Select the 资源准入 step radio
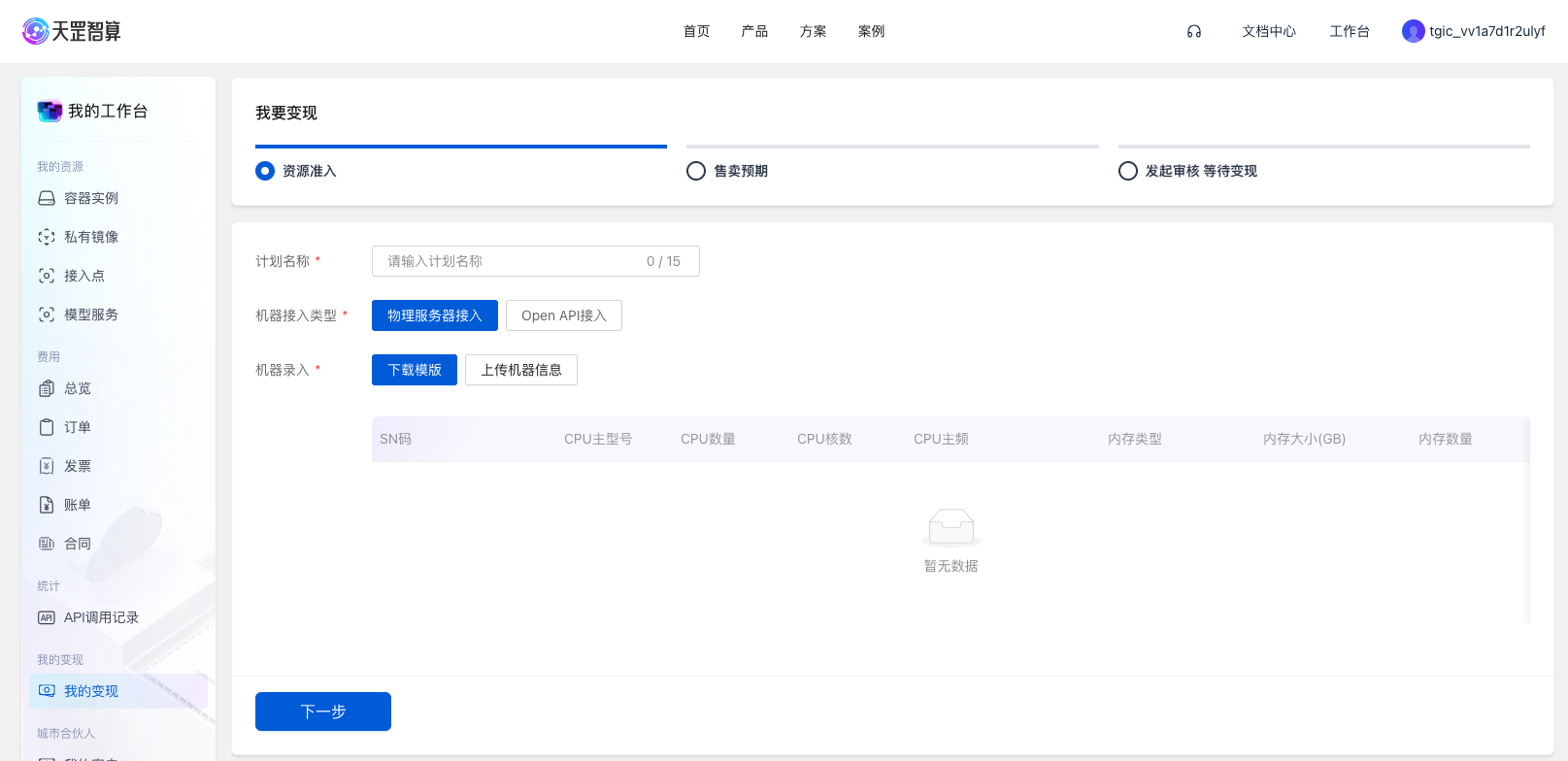The image size is (1568, 761). [265, 171]
